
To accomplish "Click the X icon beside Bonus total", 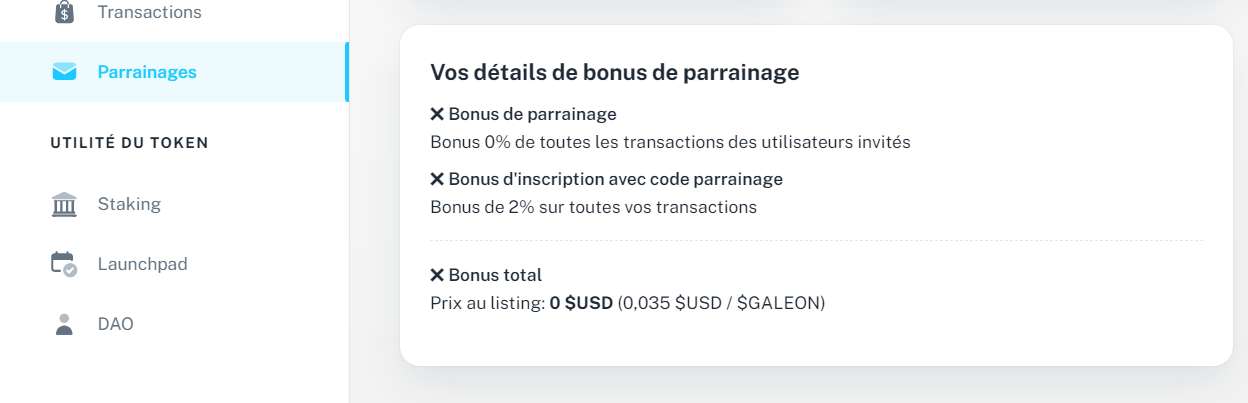I will (x=437, y=275).
